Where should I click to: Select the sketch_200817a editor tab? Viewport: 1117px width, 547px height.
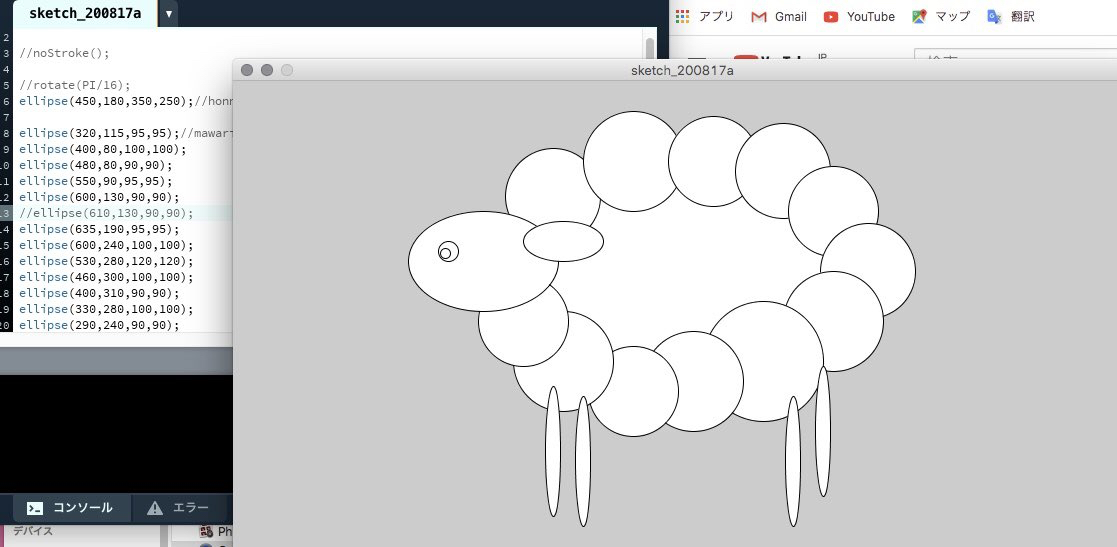pyautogui.click(x=84, y=14)
